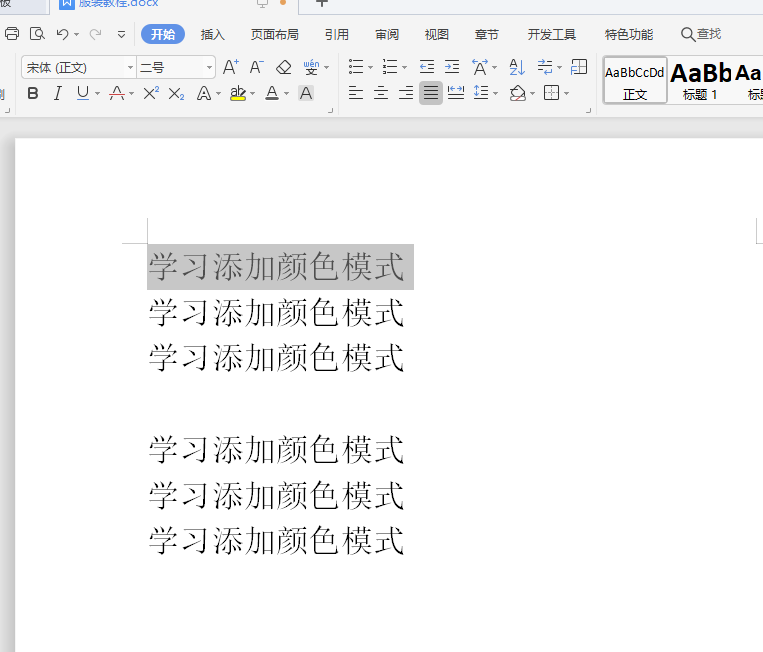The height and width of the screenshot is (652, 763).
Task: Apply distributed alignment
Action: (456, 92)
